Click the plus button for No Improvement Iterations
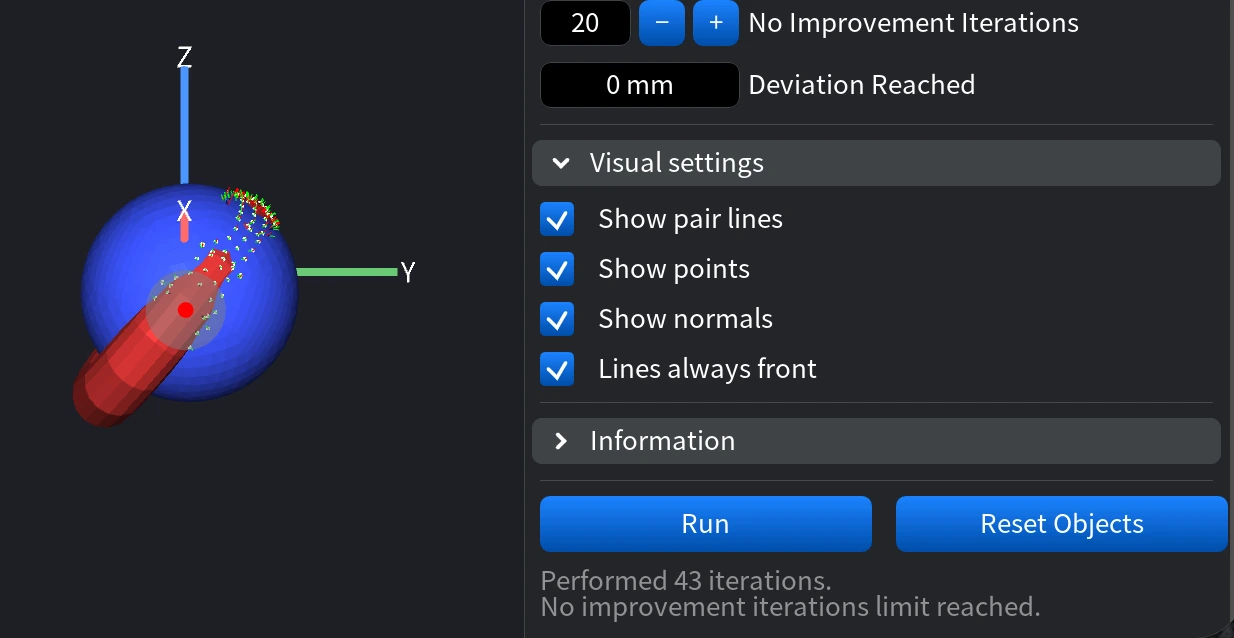 coord(716,23)
